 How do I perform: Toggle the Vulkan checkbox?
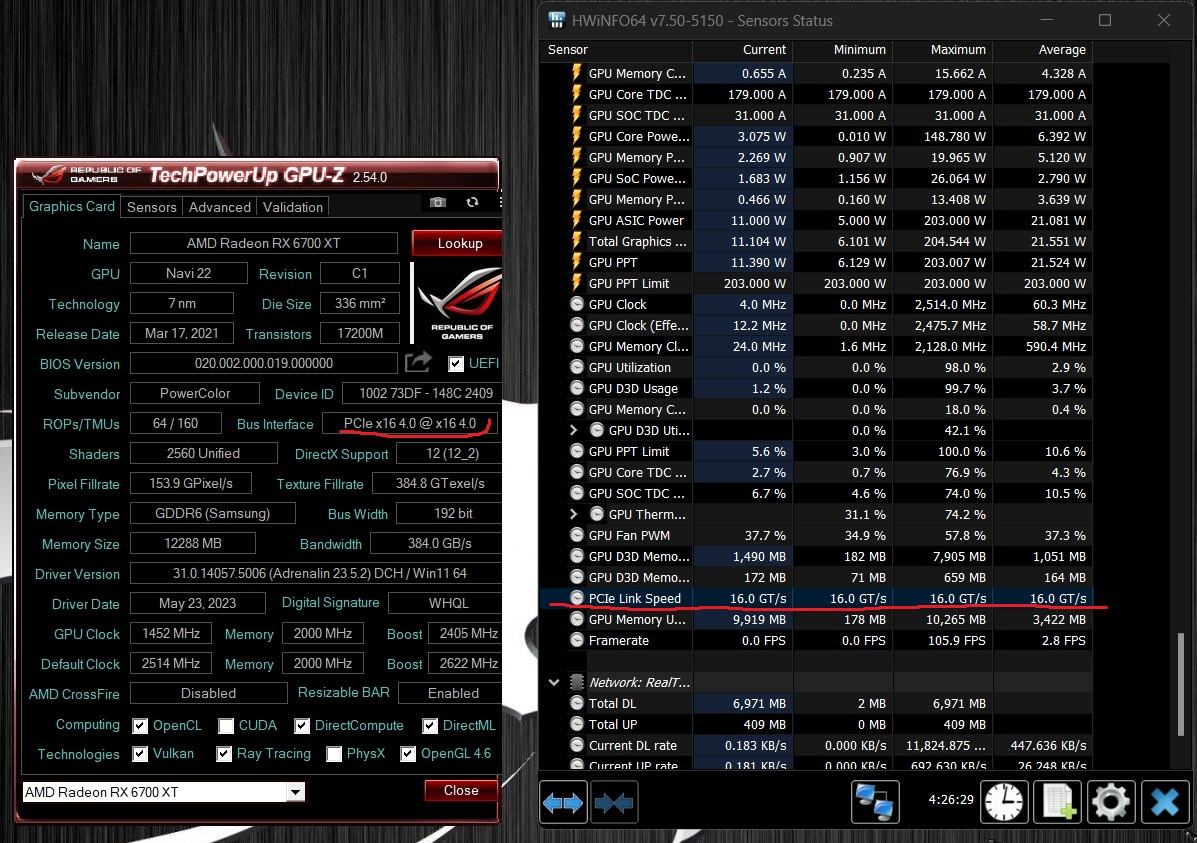click(140, 754)
